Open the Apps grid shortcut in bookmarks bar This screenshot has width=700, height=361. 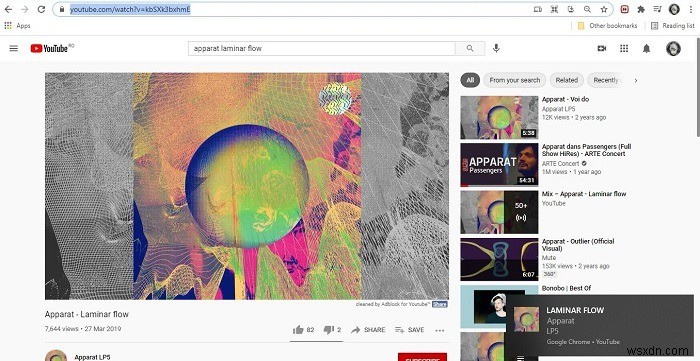[17, 25]
